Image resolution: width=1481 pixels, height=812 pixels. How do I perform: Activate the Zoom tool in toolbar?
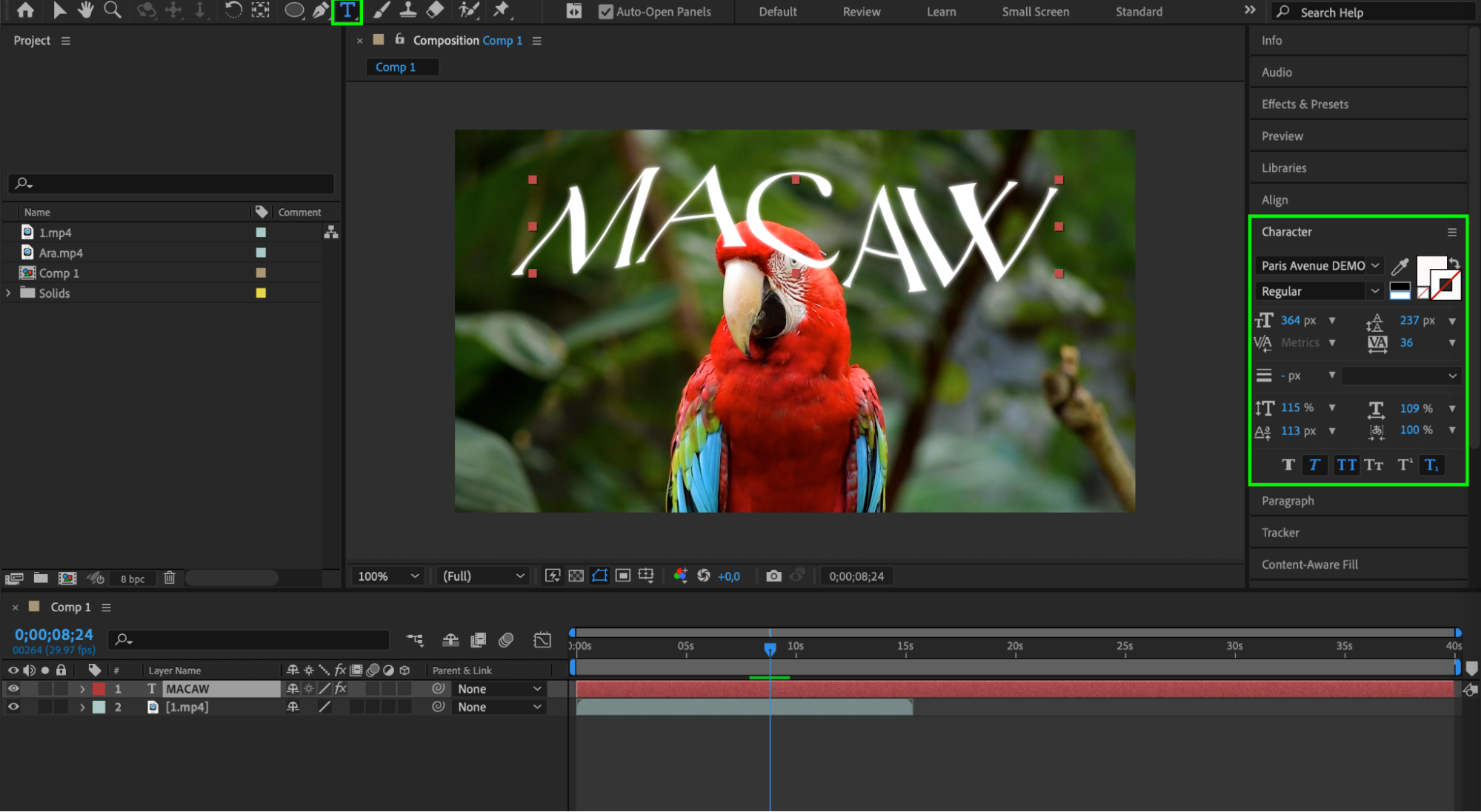tap(113, 11)
